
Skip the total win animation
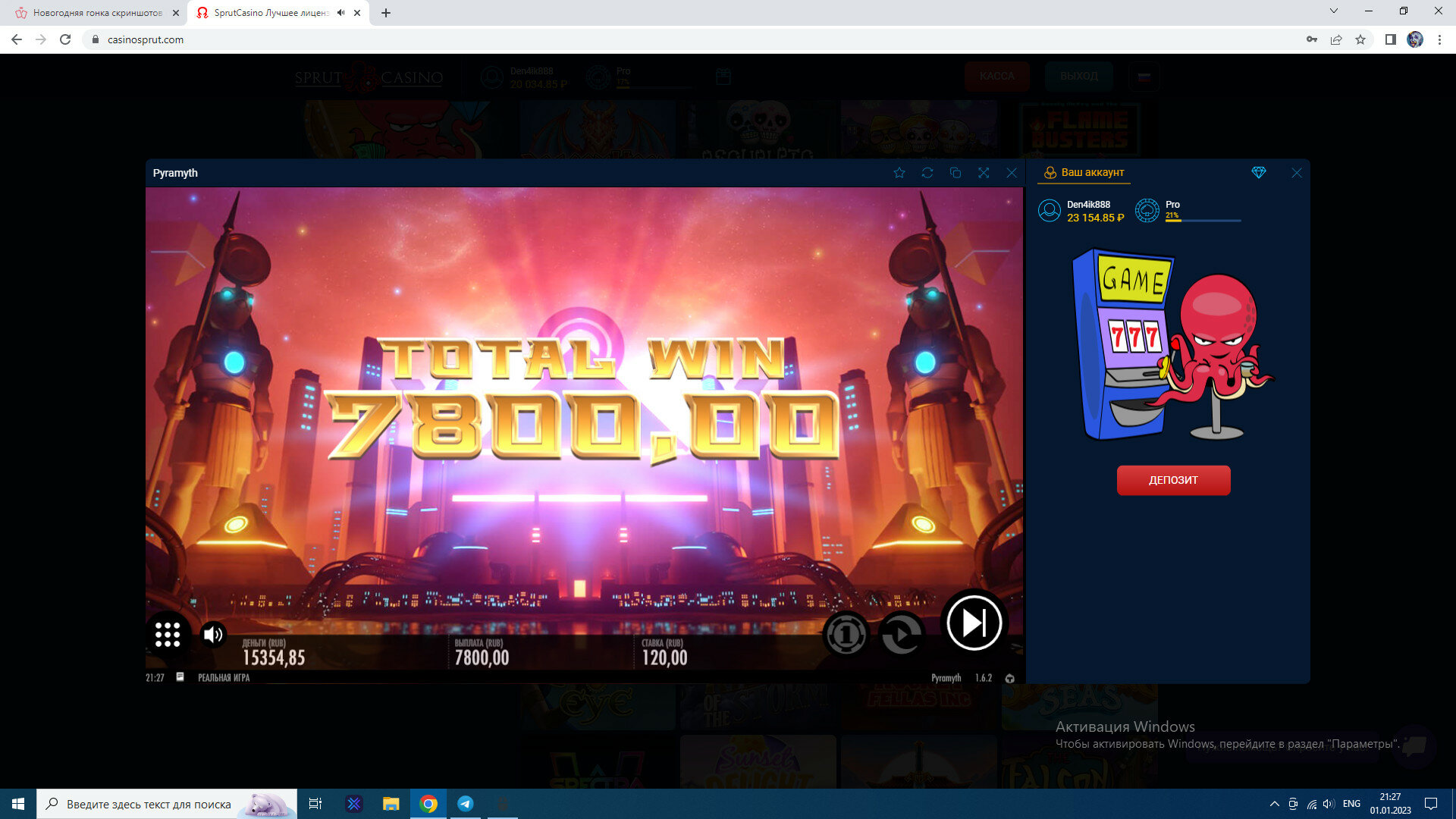tap(974, 623)
